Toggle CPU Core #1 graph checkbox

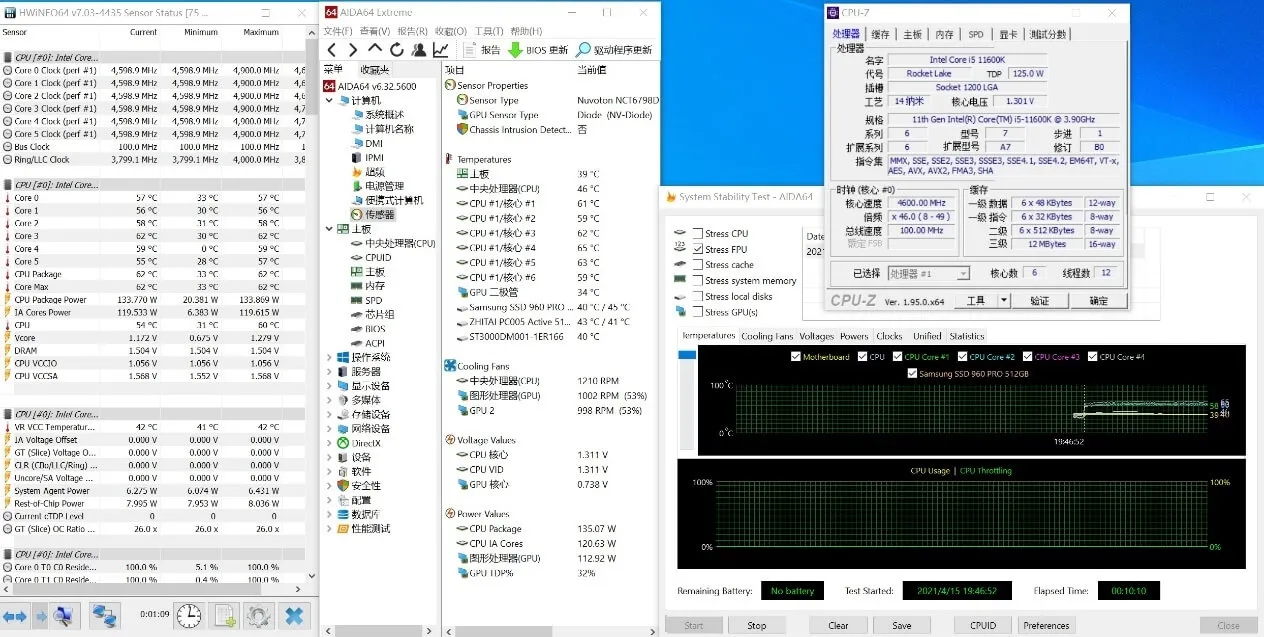[899, 357]
